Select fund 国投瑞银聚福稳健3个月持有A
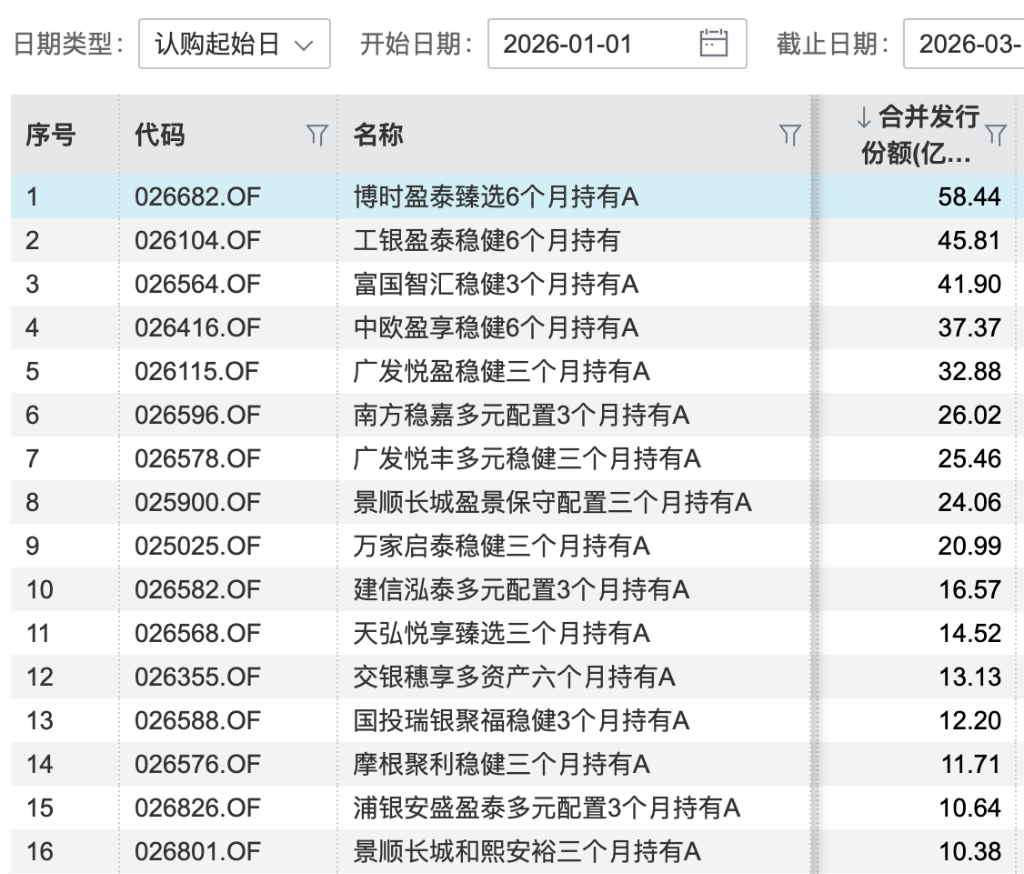This screenshot has width=1024, height=874. 521,722
